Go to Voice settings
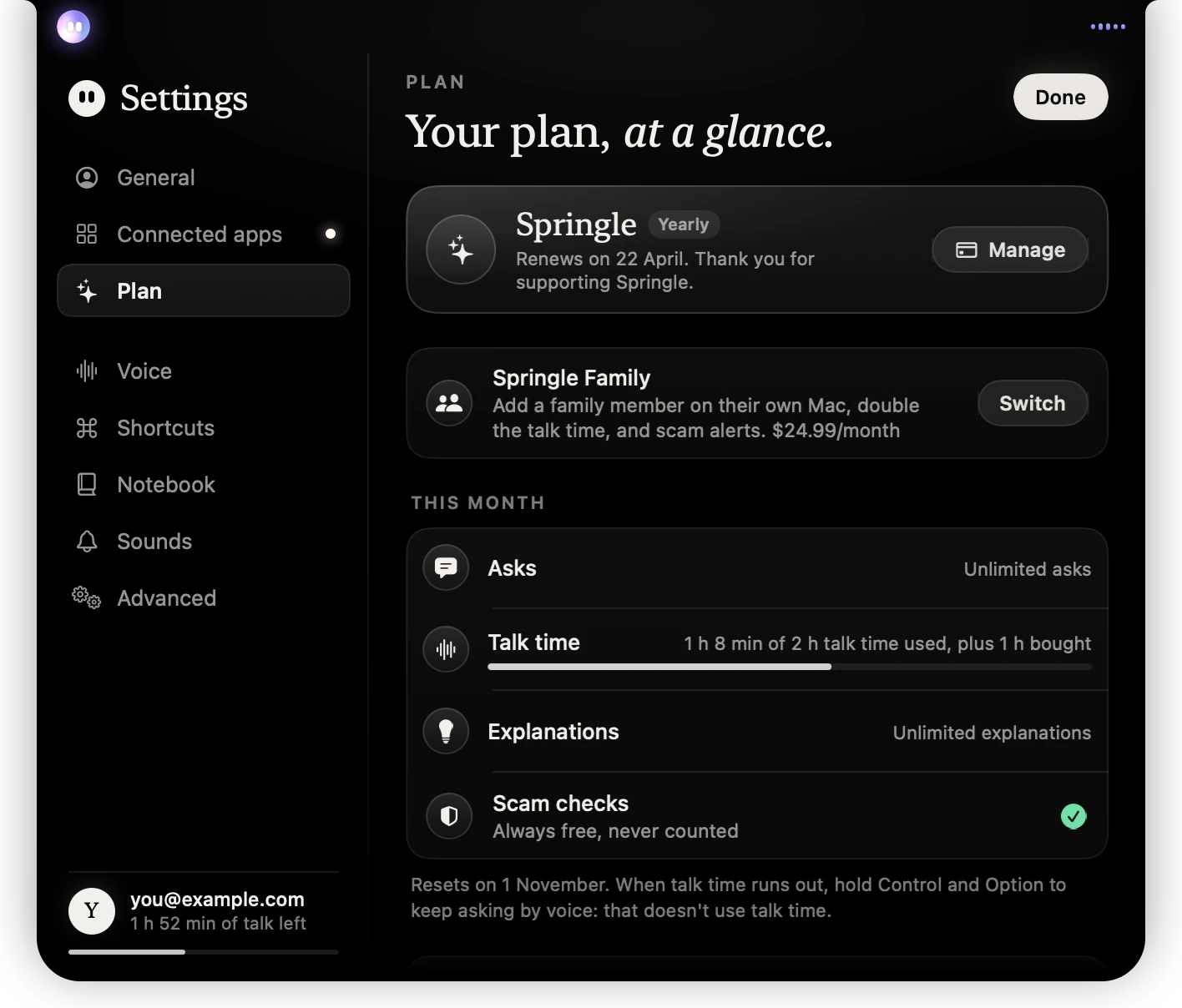Image resolution: width=1182 pixels, height=1008 pixels. point(204,371)
